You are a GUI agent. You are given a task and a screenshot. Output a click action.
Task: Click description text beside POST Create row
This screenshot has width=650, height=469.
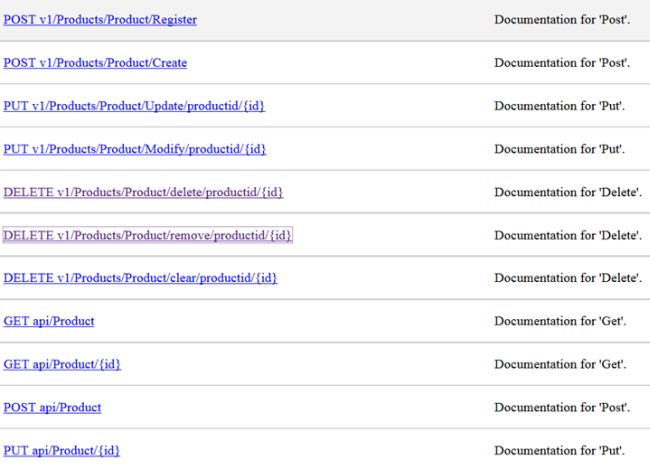[562, 63]
